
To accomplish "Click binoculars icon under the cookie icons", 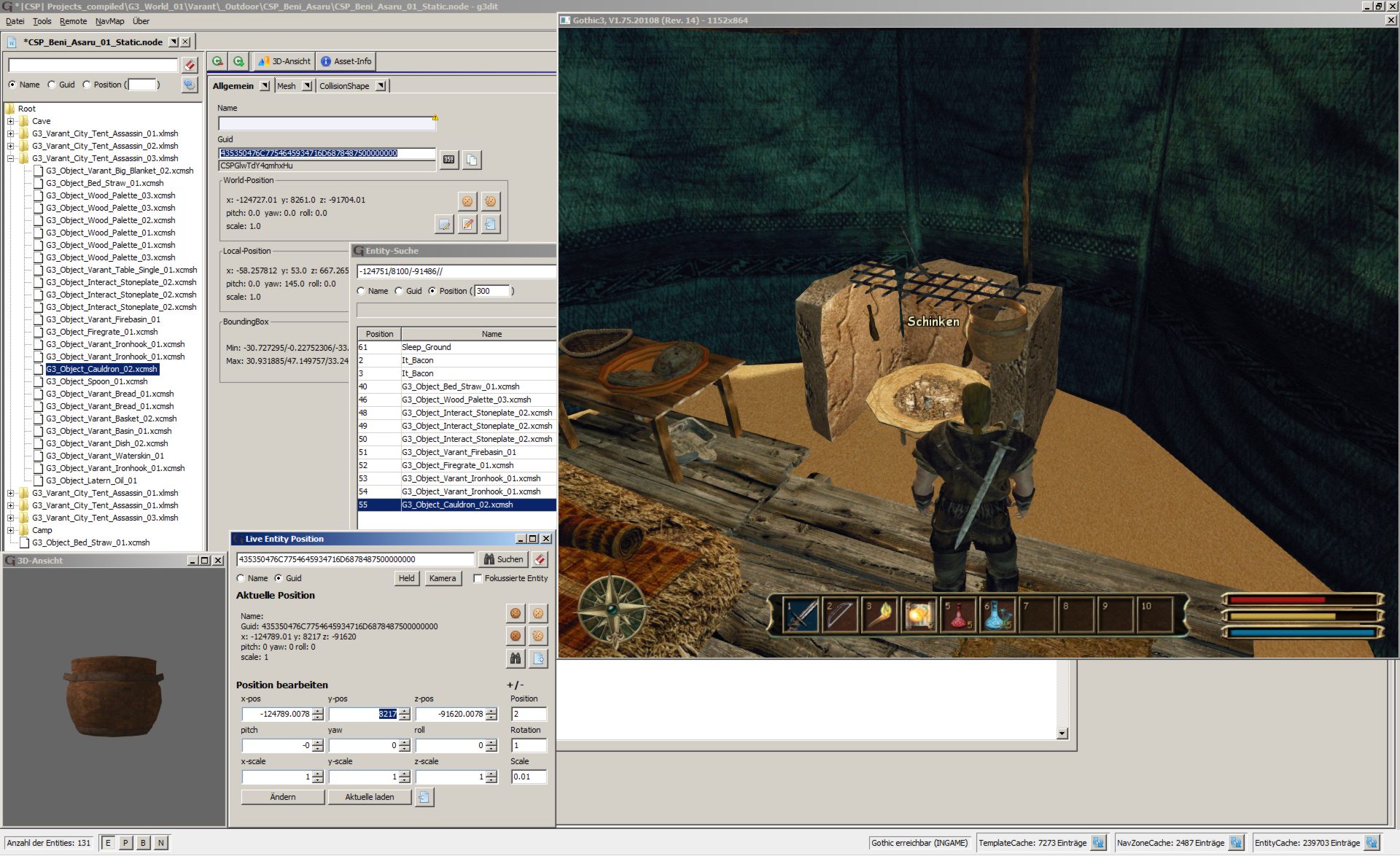I will coord(516,658).
